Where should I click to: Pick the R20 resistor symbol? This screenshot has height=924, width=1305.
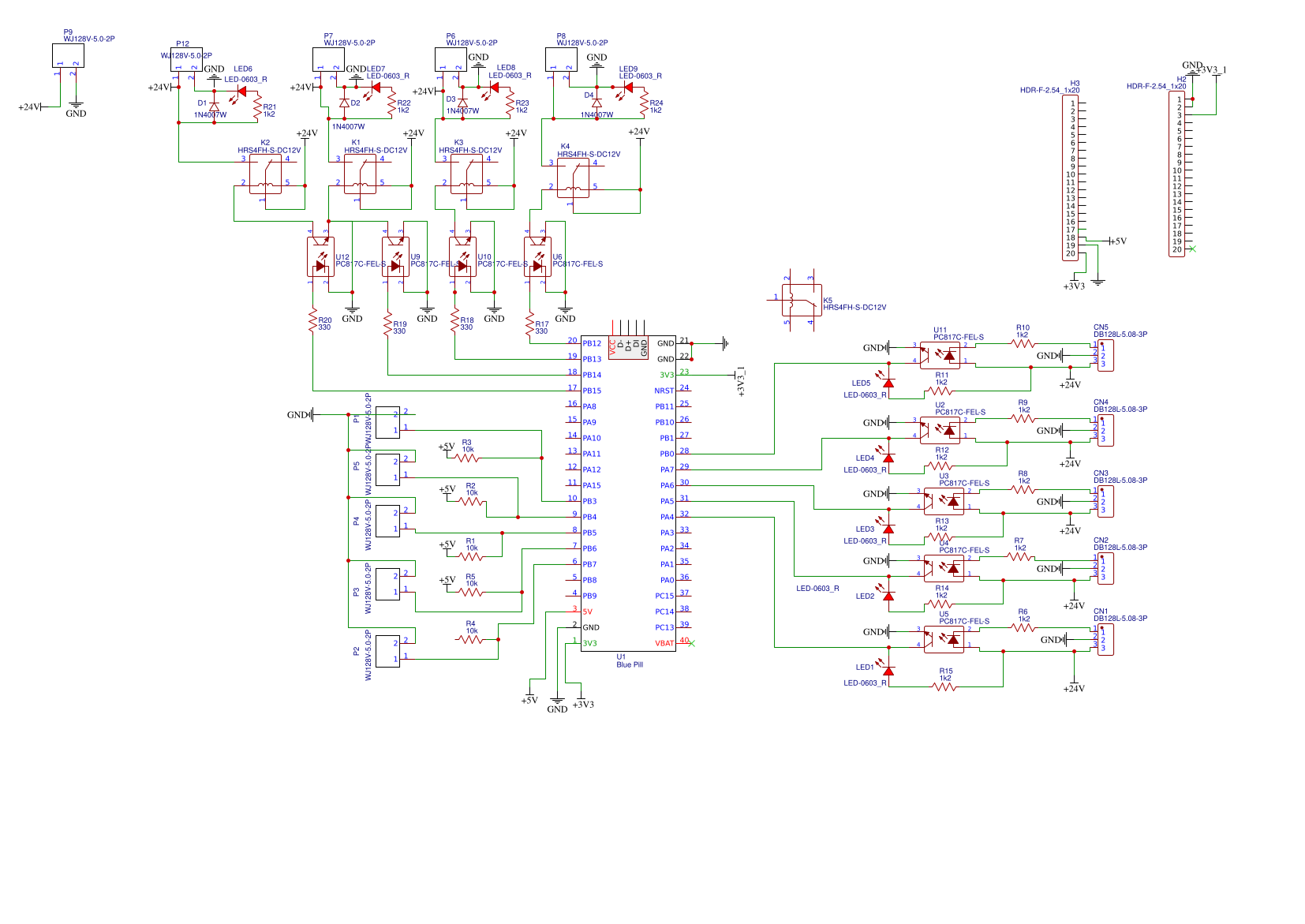313,320
